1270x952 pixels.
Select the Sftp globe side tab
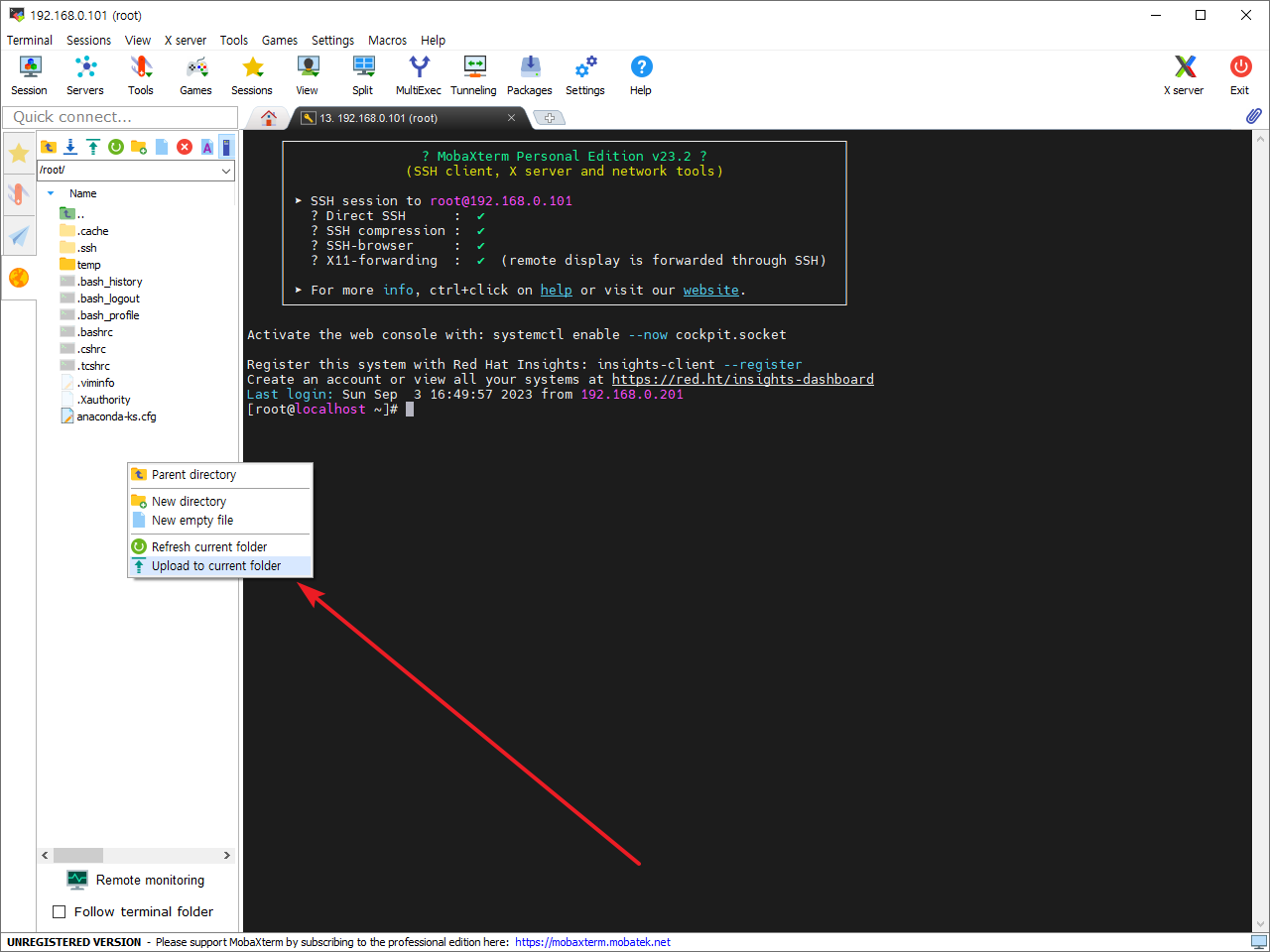(19, 278)
